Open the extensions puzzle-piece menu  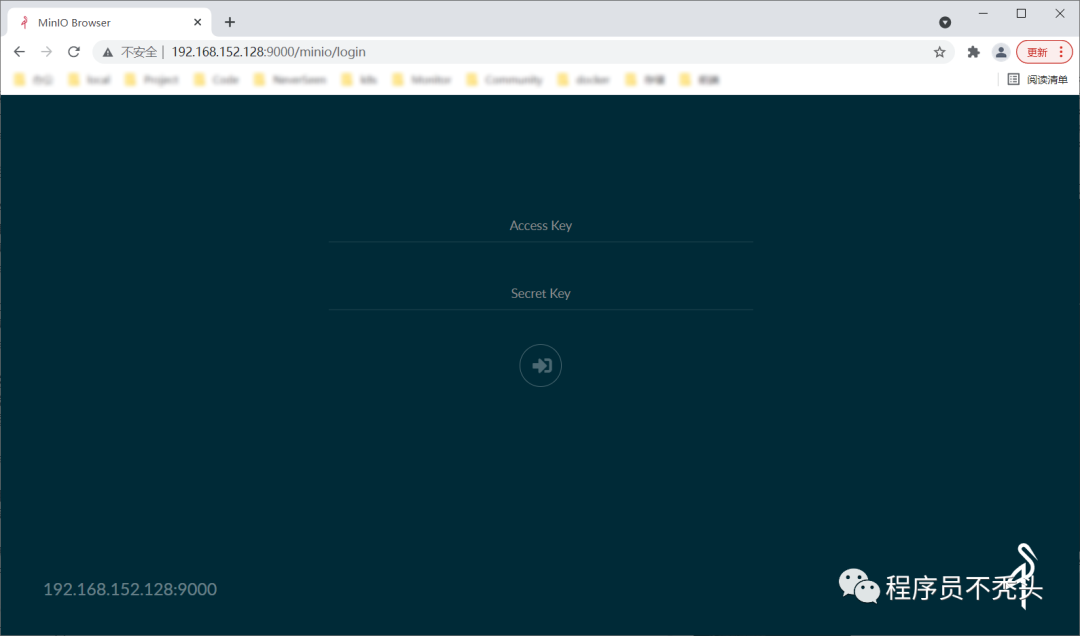point(973,52)
